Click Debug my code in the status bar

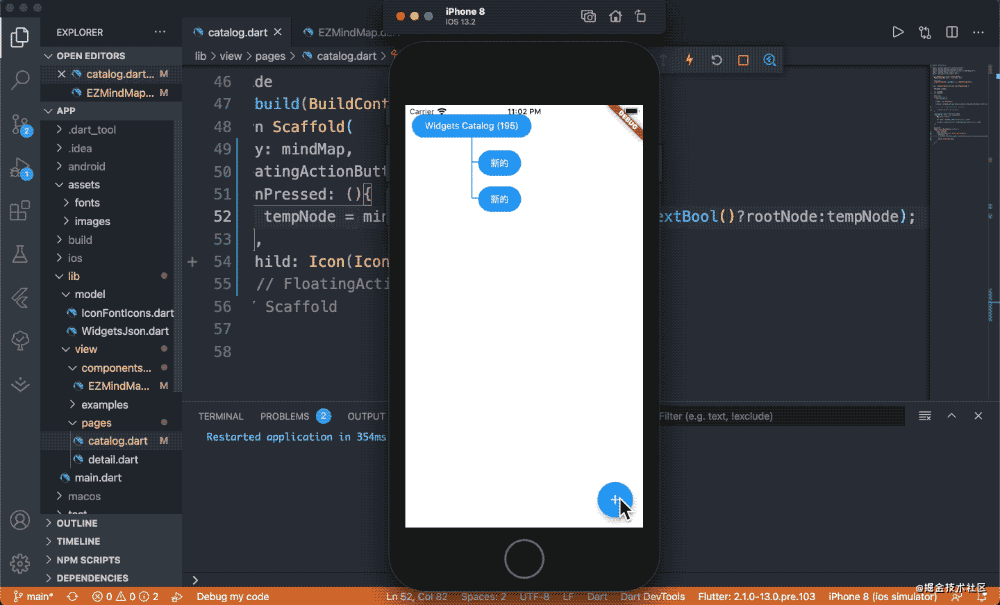[232, 597]
